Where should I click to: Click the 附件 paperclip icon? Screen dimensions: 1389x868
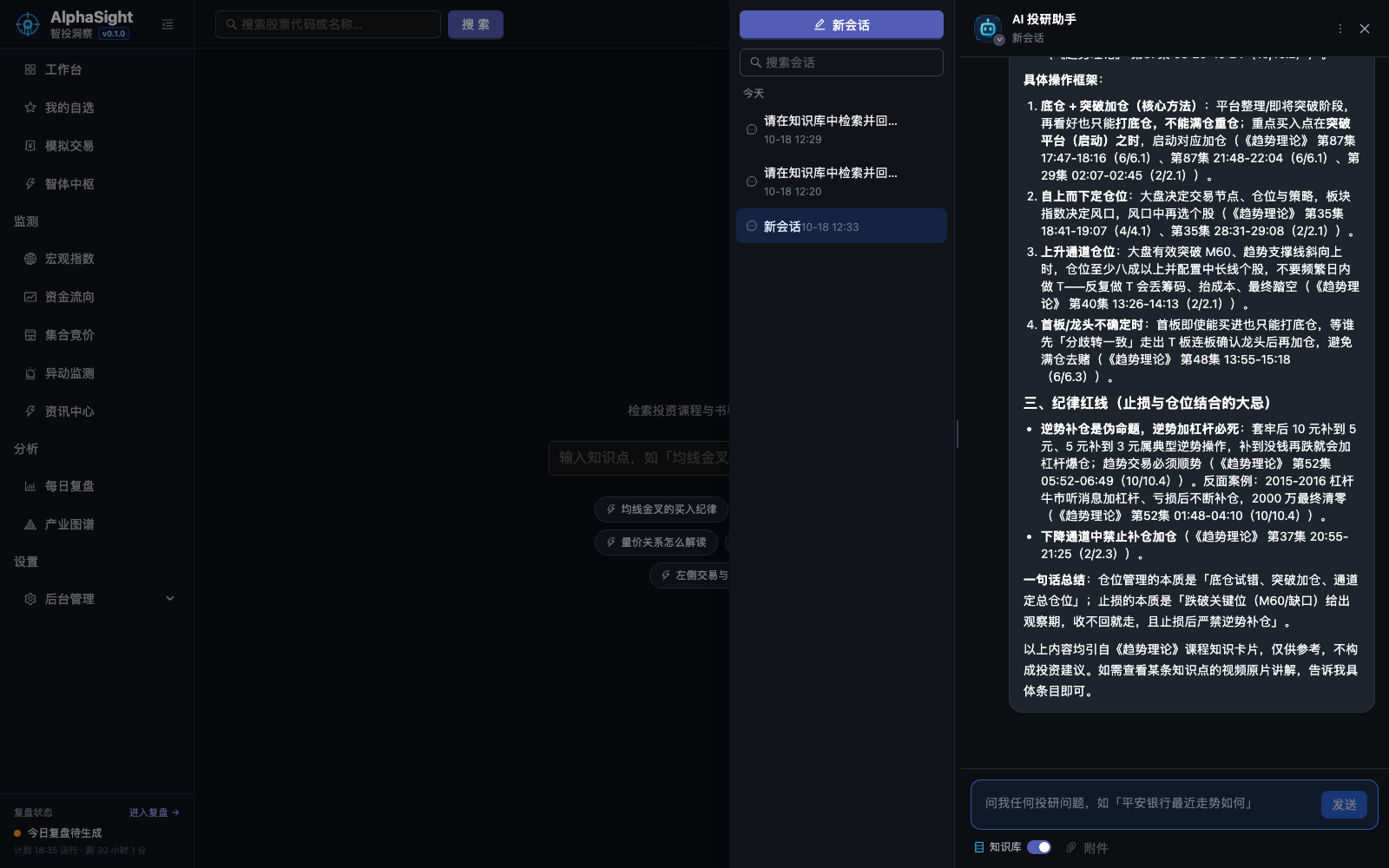[x=1071, y=847]
